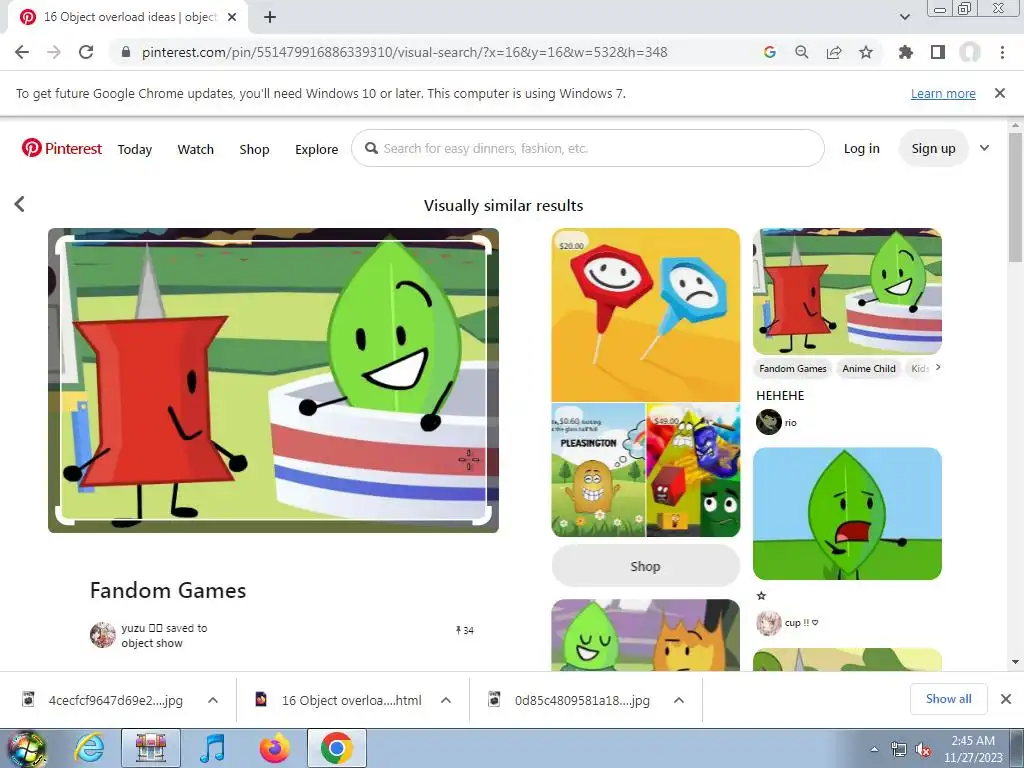Click the Pinterest search field
Screen dimensions: 1024x768
(588, 148)
